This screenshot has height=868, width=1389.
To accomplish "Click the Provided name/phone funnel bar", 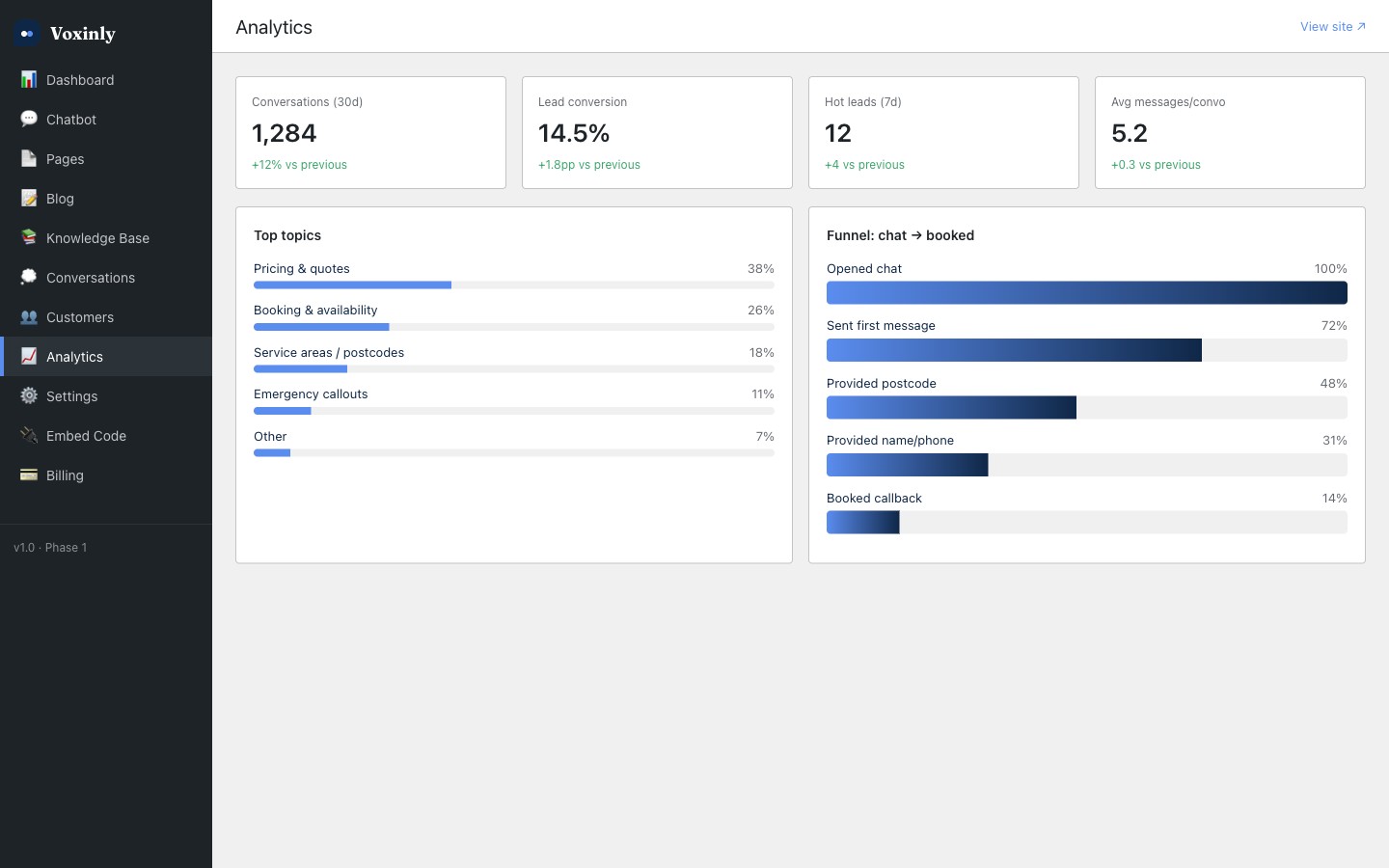I will [1087, 465].
